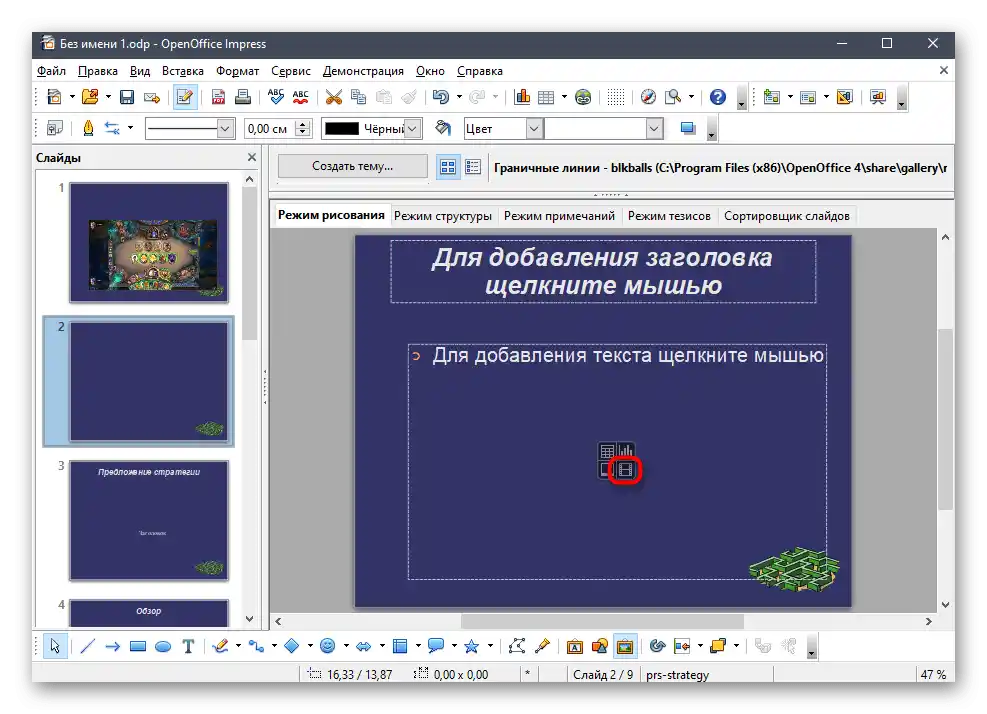987x714 pixels.
Task: Expand the line color 'Чёрный' dropdown
Action: click(x=412, y=129)
